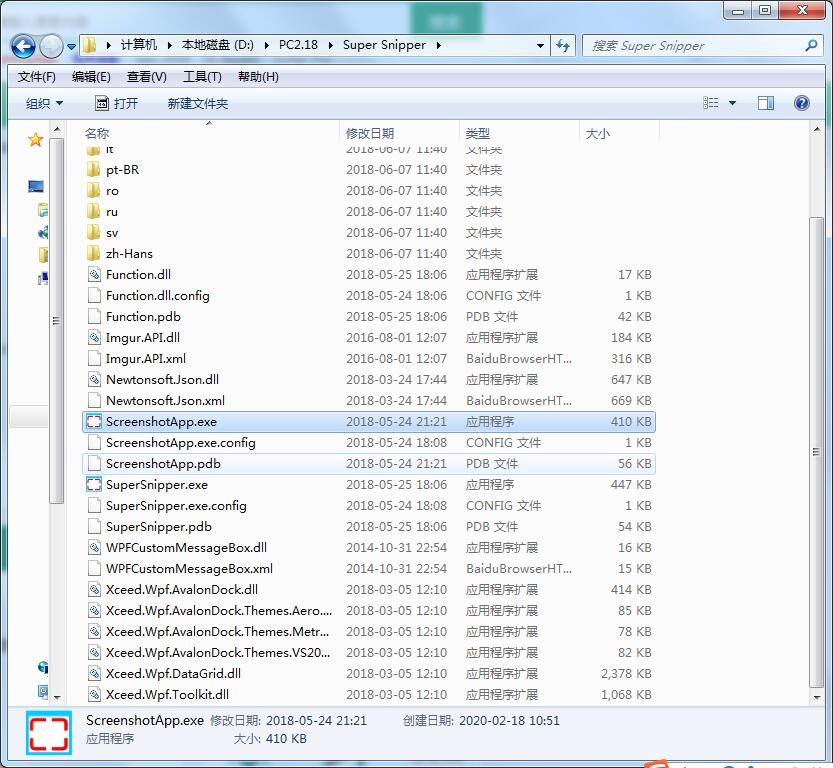Image resolution: width=833 pixels, height=768 pixels.
Task: Open the view options dropdown arrow
Action: 732,103
